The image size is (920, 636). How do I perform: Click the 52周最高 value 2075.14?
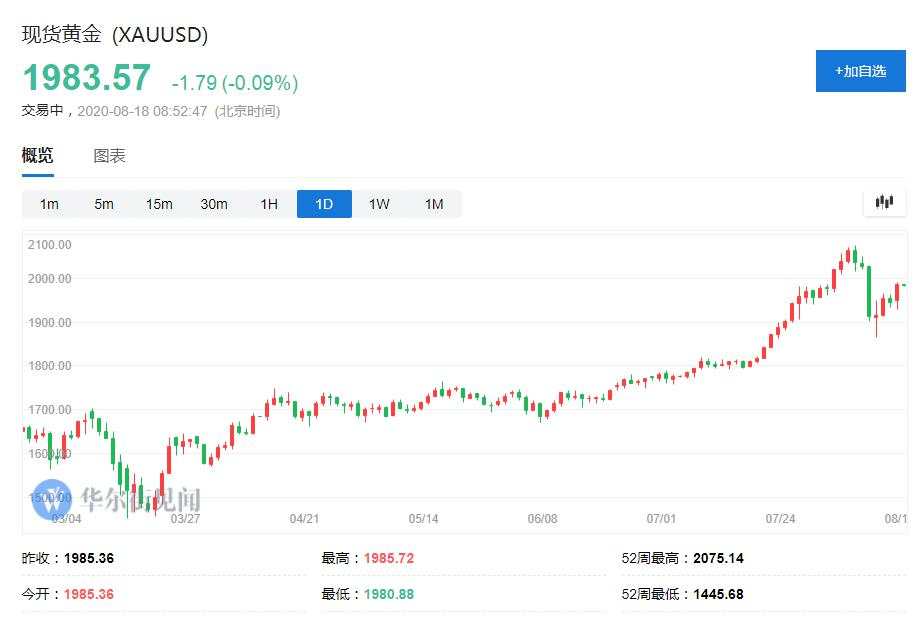tap(718, 558)
